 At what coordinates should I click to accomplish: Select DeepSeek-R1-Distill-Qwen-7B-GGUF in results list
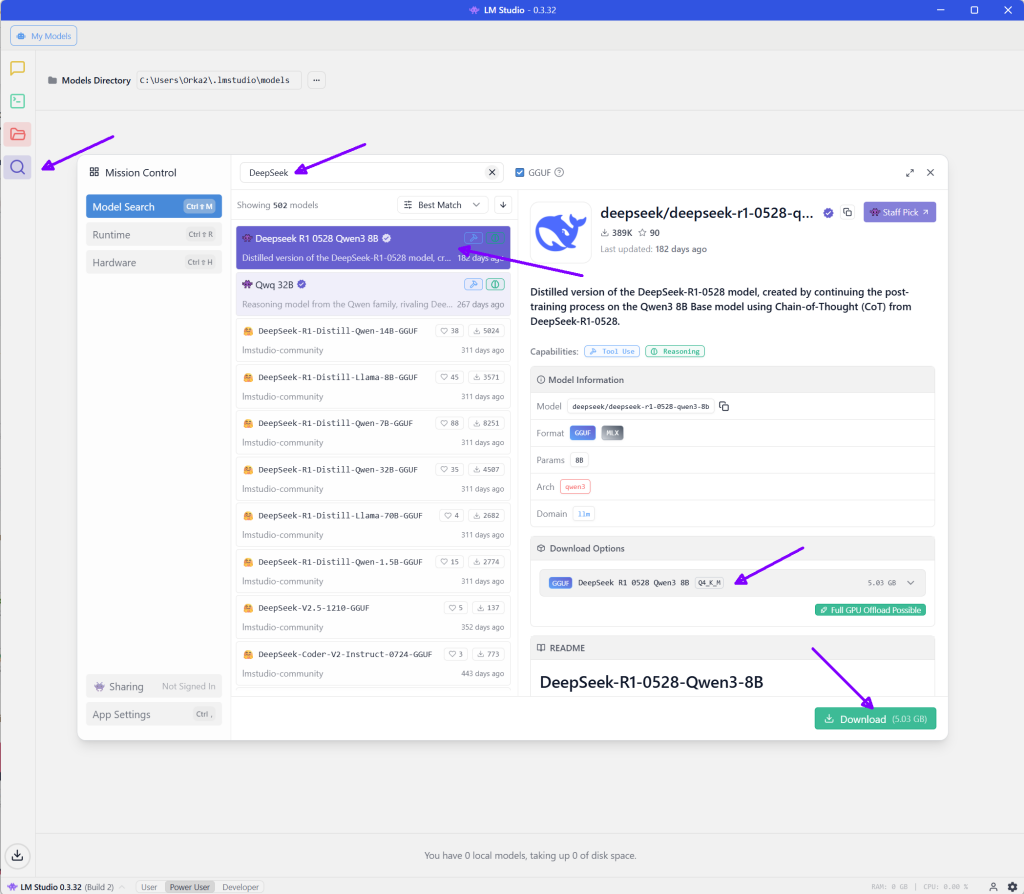click(x=335, y=423)
